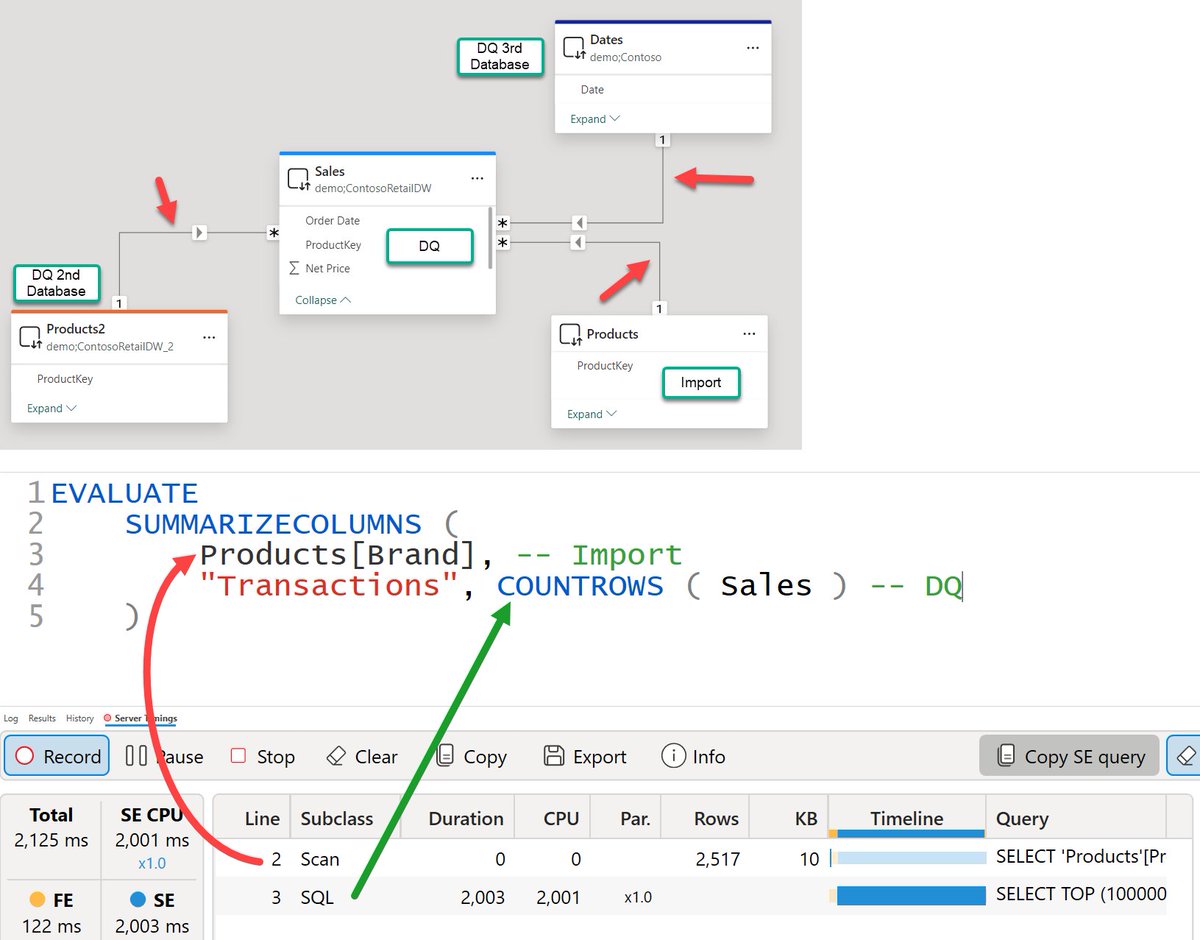Expand the Products2 table fields
Viewport: 1200px width, 940px height.
pos(52,408)
